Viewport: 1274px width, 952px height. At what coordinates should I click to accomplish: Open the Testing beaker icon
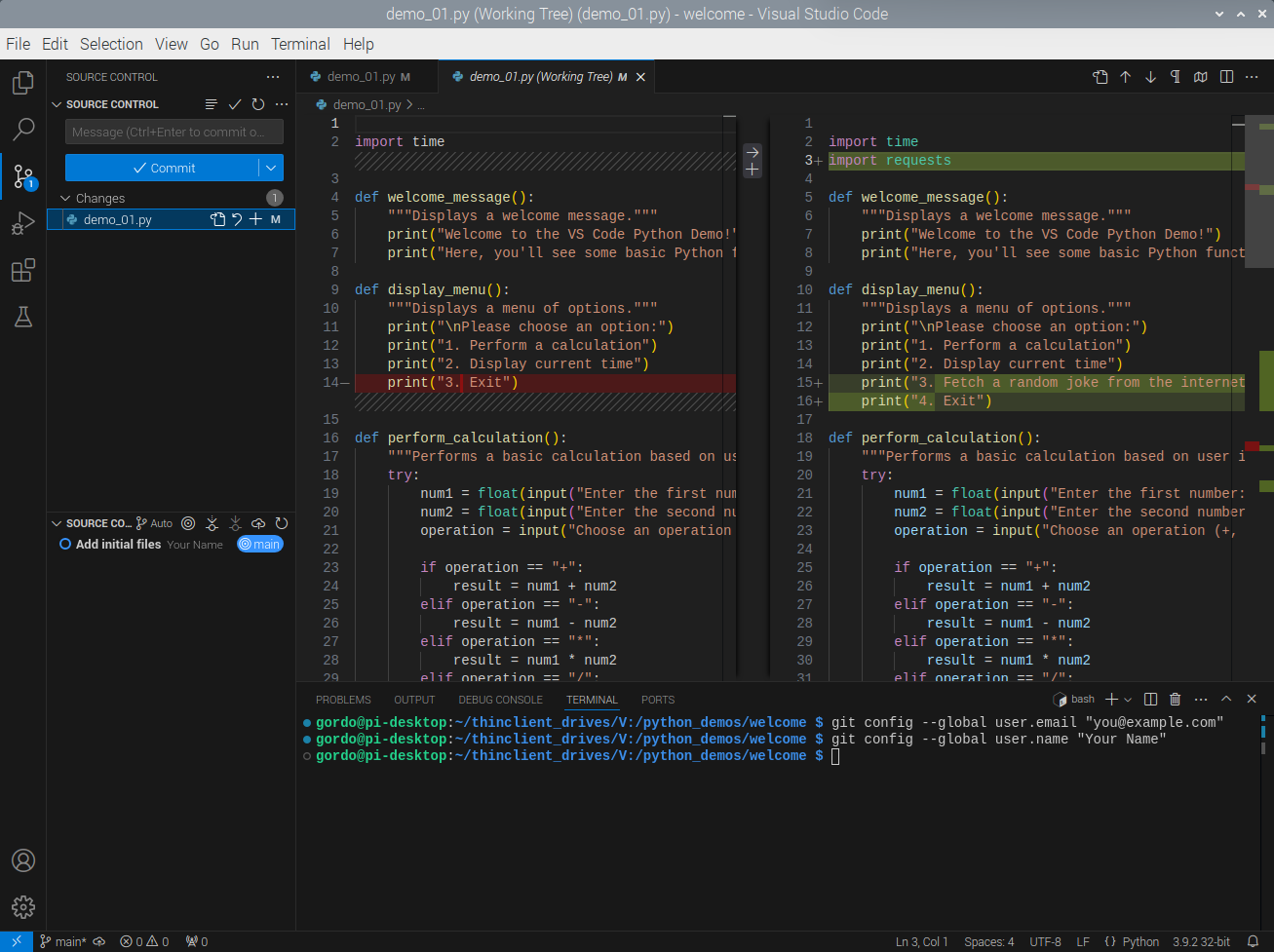[x=22, y=317]
